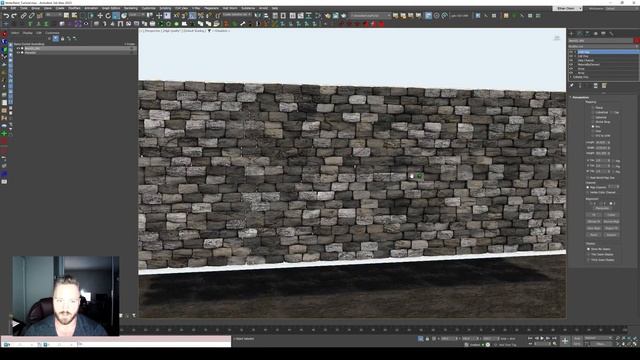Open the render preset dropdown in toolbar
Screen dimensions: 640x360
click(371, 16)
